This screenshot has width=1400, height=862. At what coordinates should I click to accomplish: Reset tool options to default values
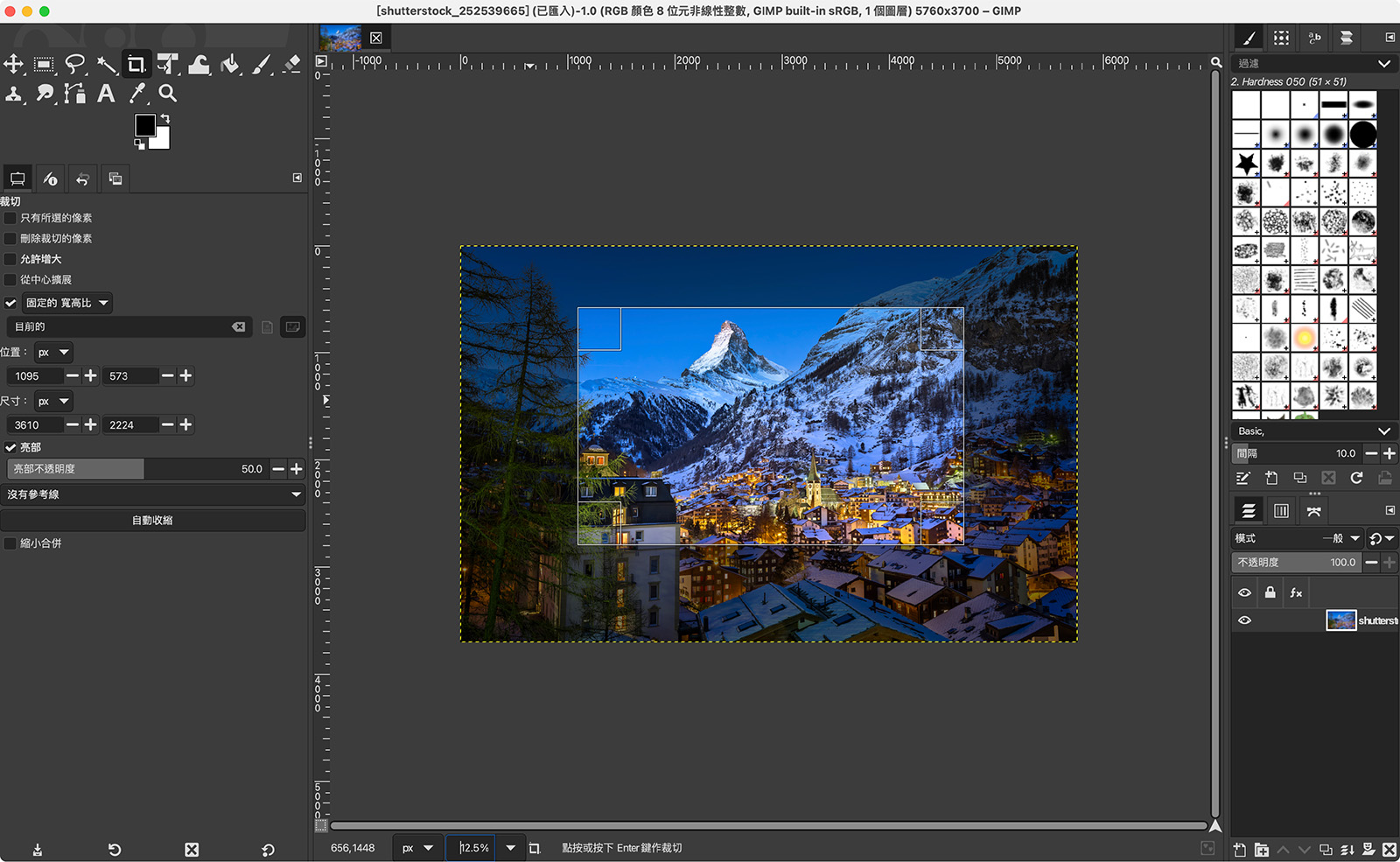coord(268,850)
